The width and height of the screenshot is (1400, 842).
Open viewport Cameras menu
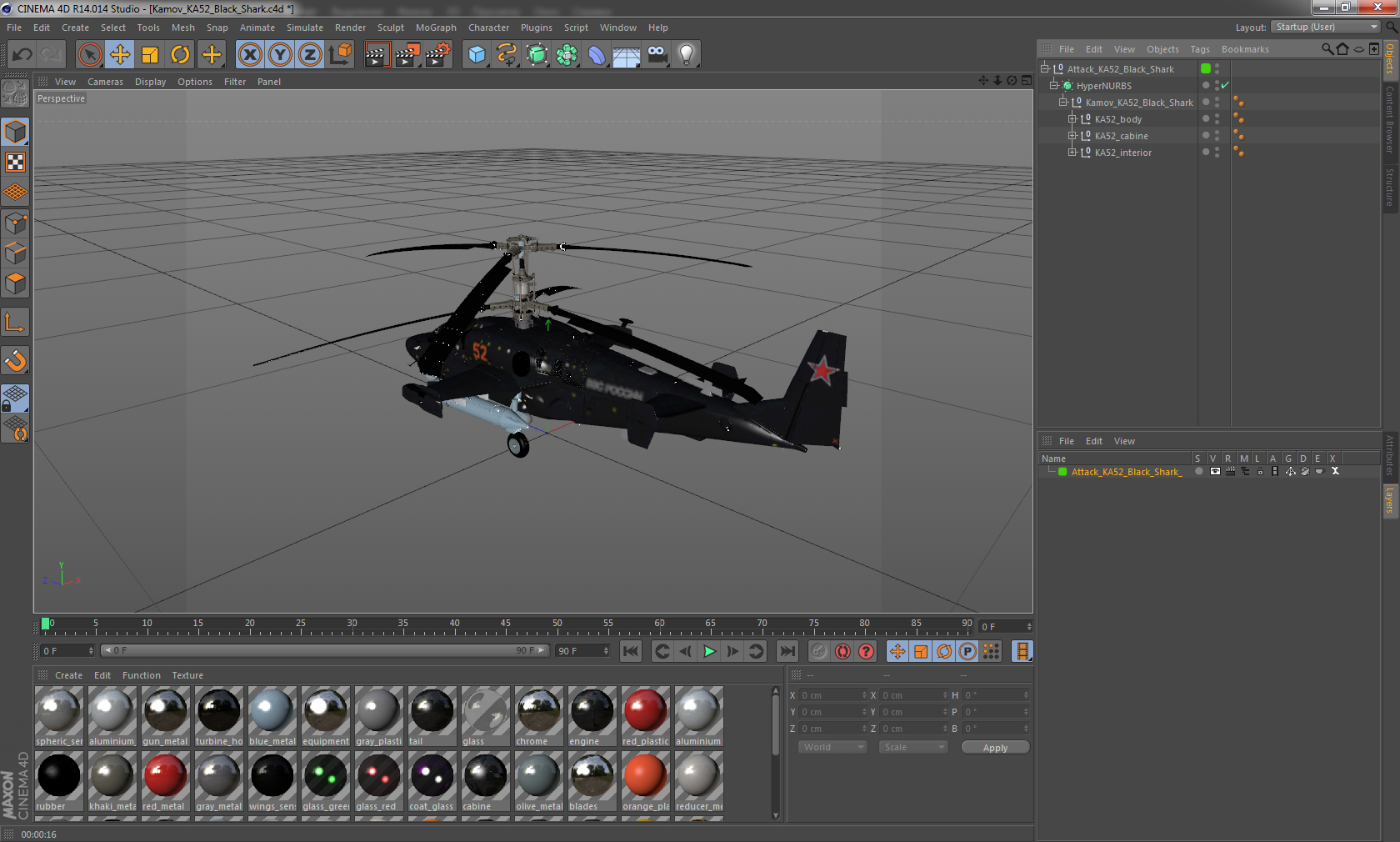[105, 82]
